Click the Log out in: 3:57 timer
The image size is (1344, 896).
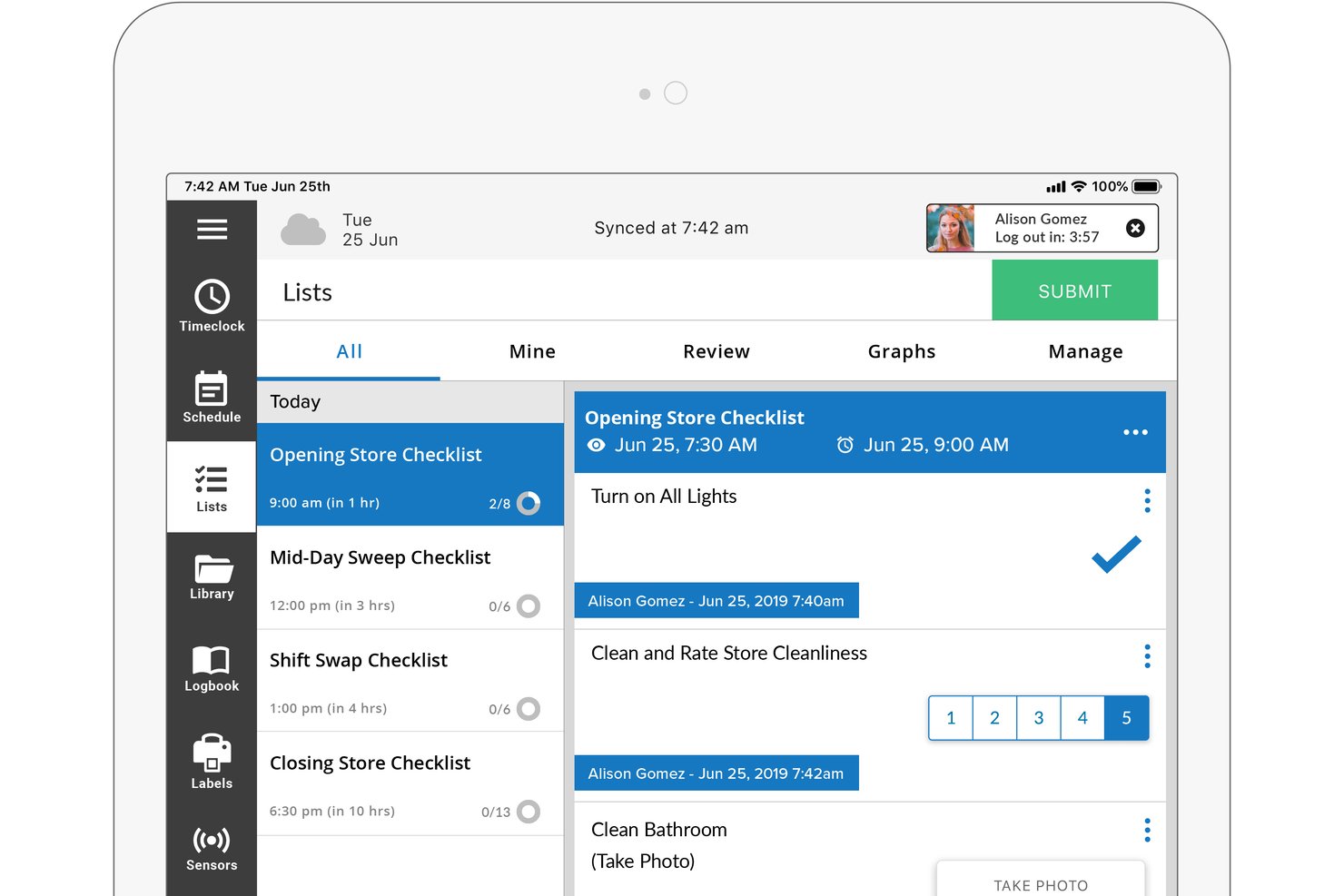[1047, 237]
